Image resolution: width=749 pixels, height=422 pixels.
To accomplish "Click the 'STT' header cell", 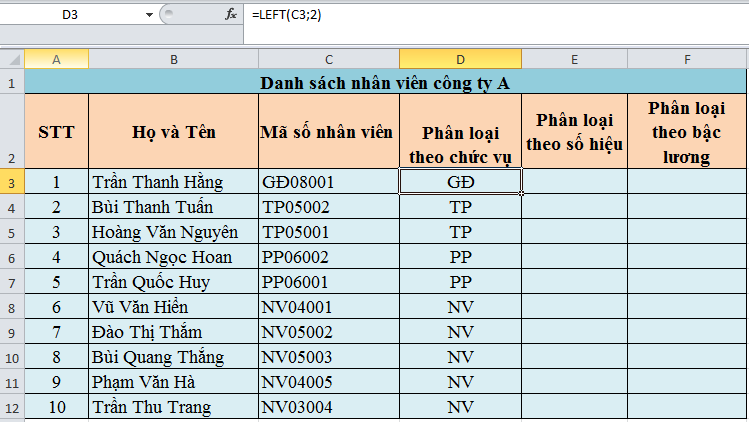I will click(56, 131).
